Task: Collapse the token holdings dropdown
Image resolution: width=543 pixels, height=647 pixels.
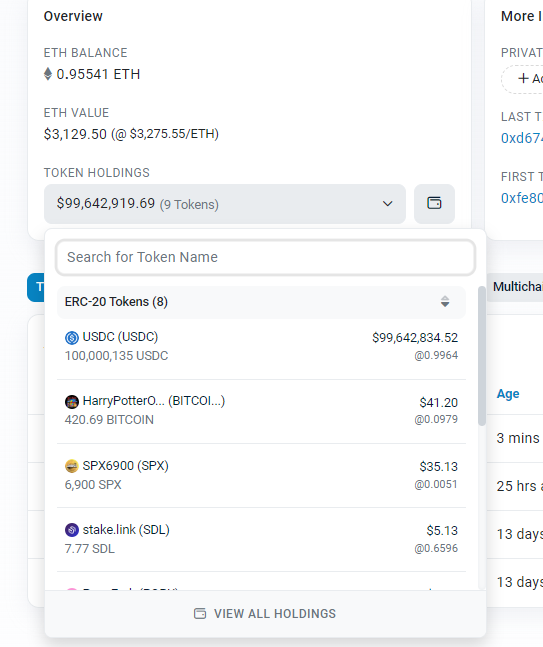Action: tap(225, 204)
